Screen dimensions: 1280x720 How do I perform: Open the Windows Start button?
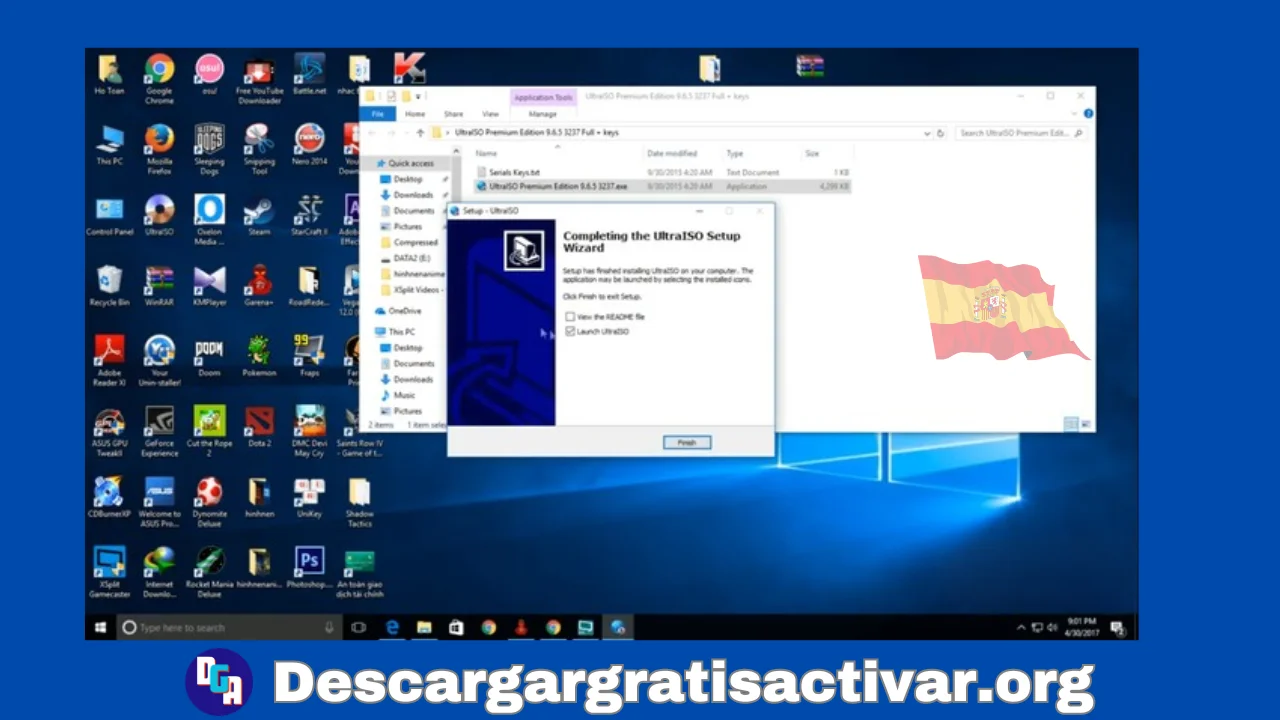(101, 627)
